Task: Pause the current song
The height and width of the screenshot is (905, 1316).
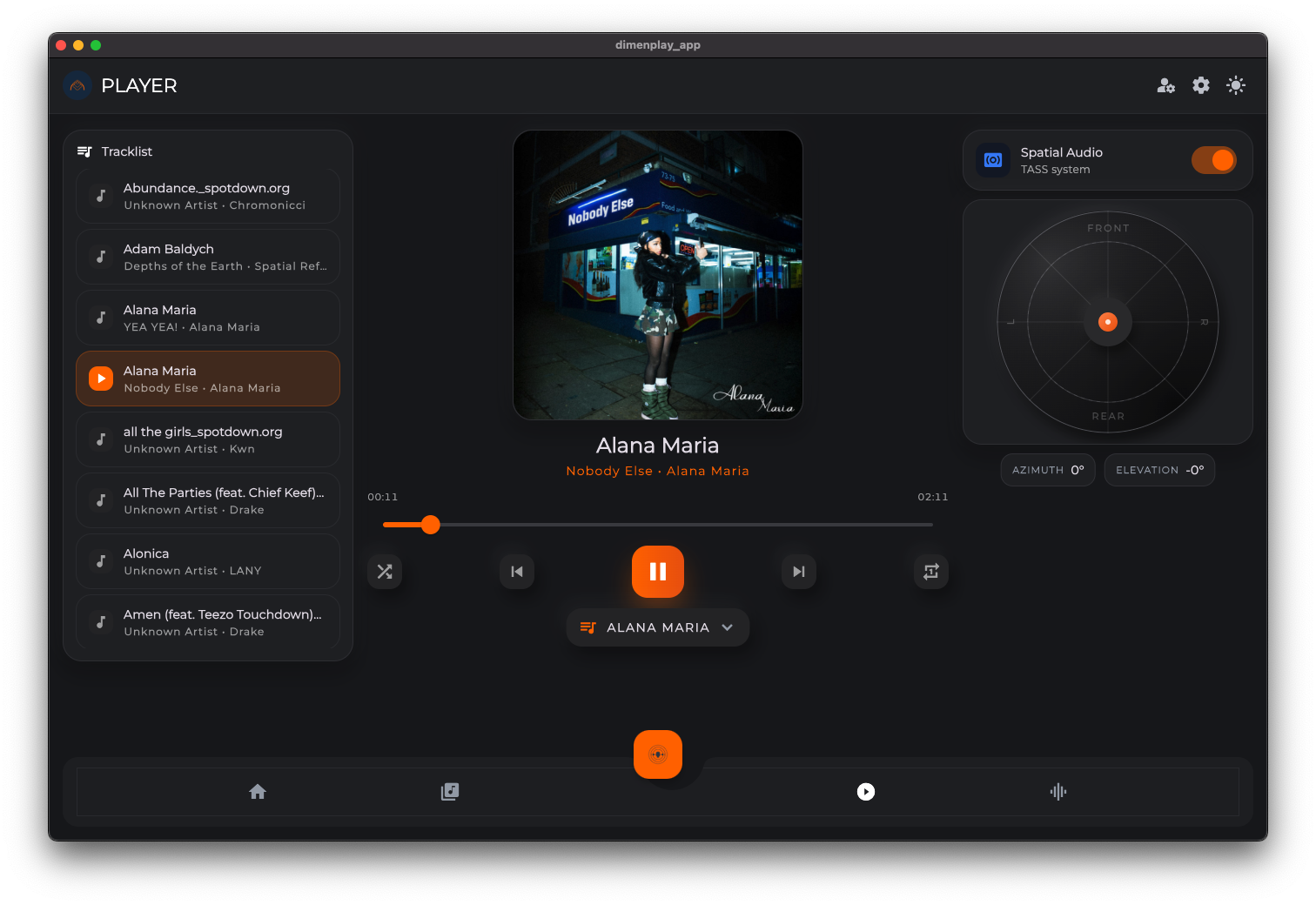Action: coord(658,572)
